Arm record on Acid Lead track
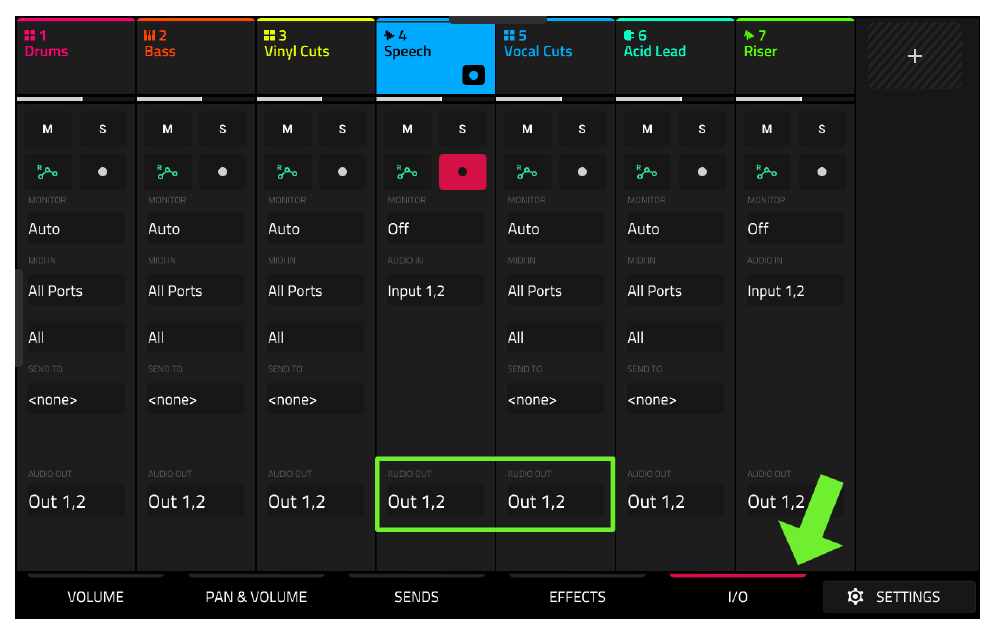Screen dimensions: 996x636 click(x=702, y=172)
